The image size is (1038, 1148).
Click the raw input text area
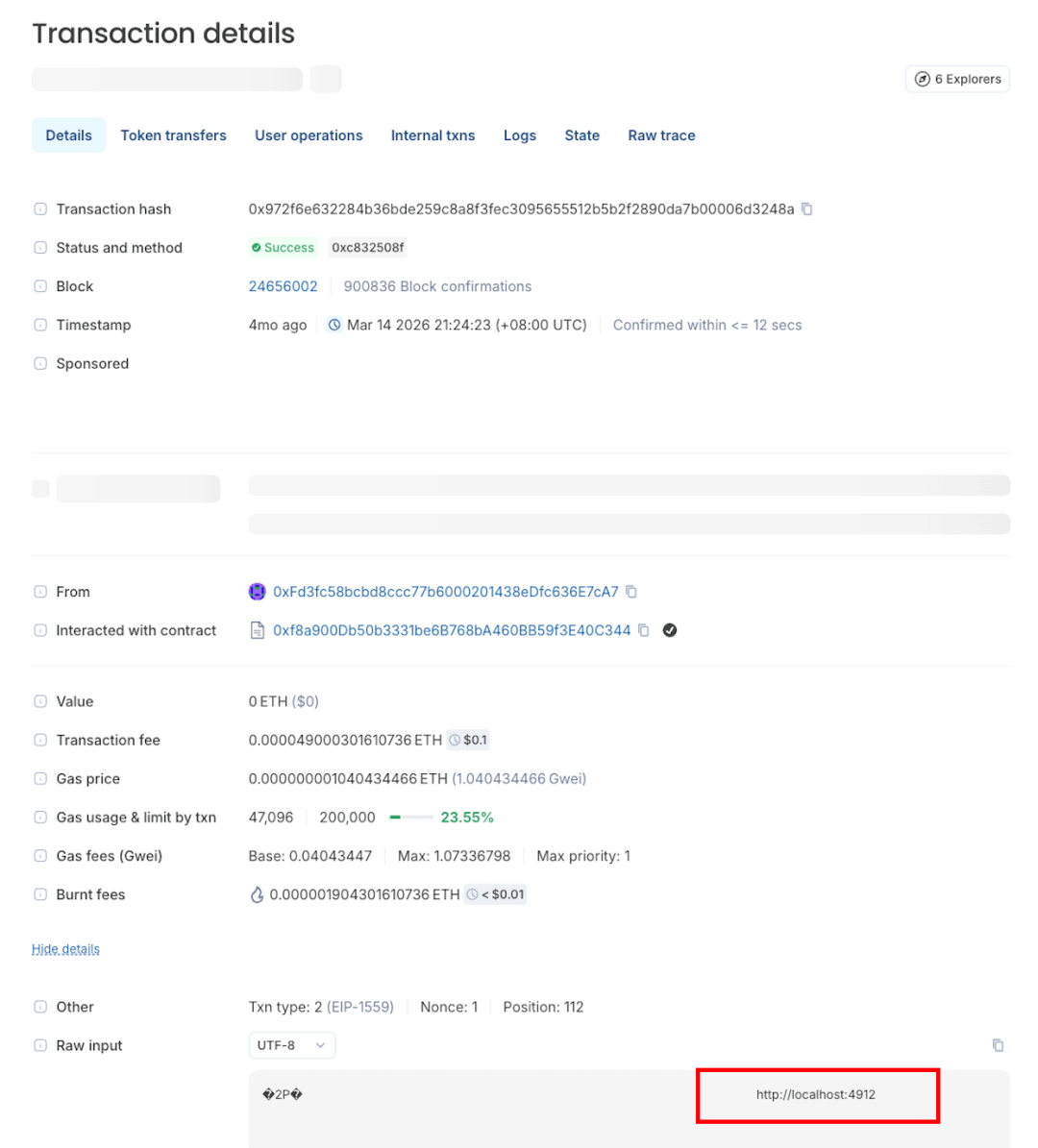point(630,1109)
